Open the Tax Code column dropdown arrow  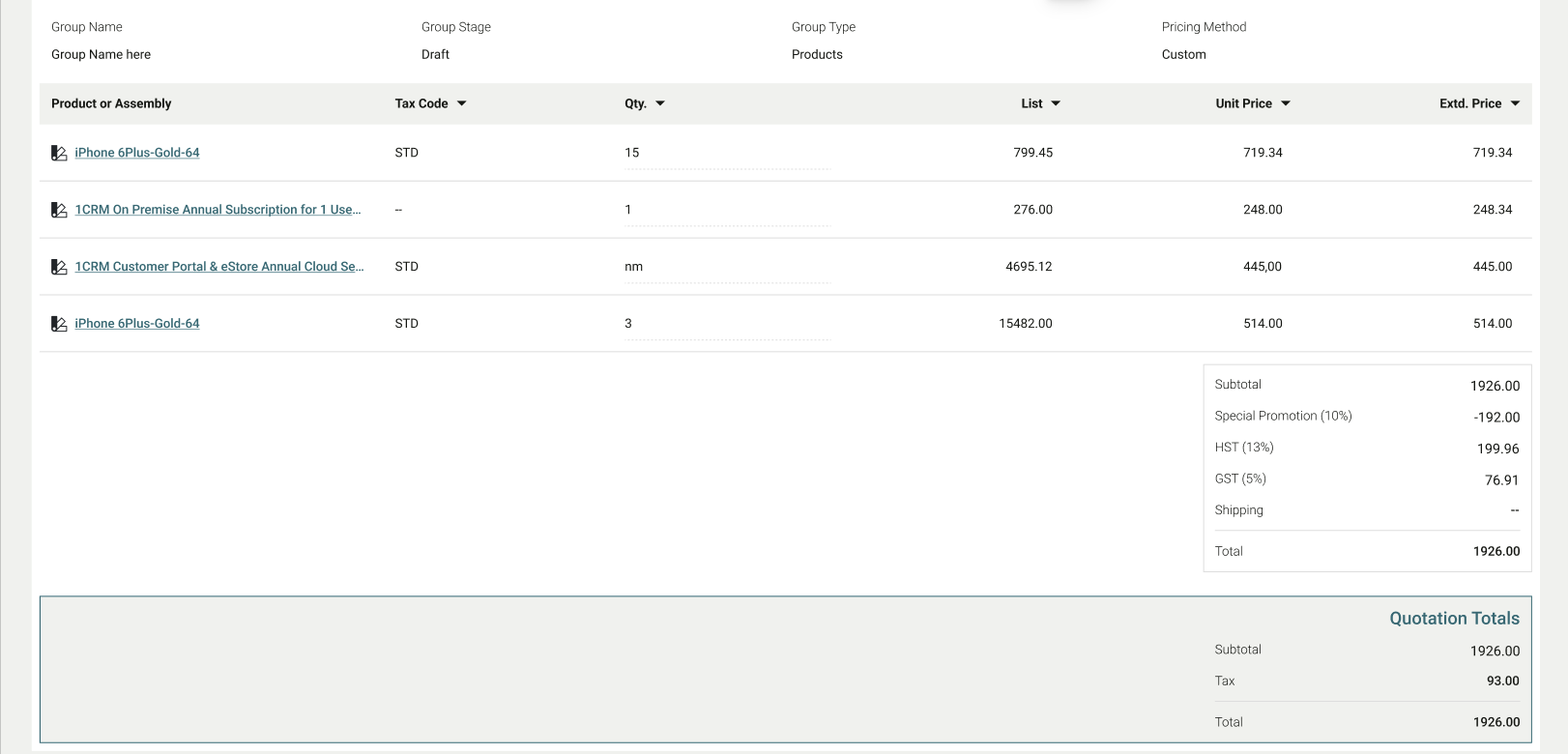[x=461, y=103]
